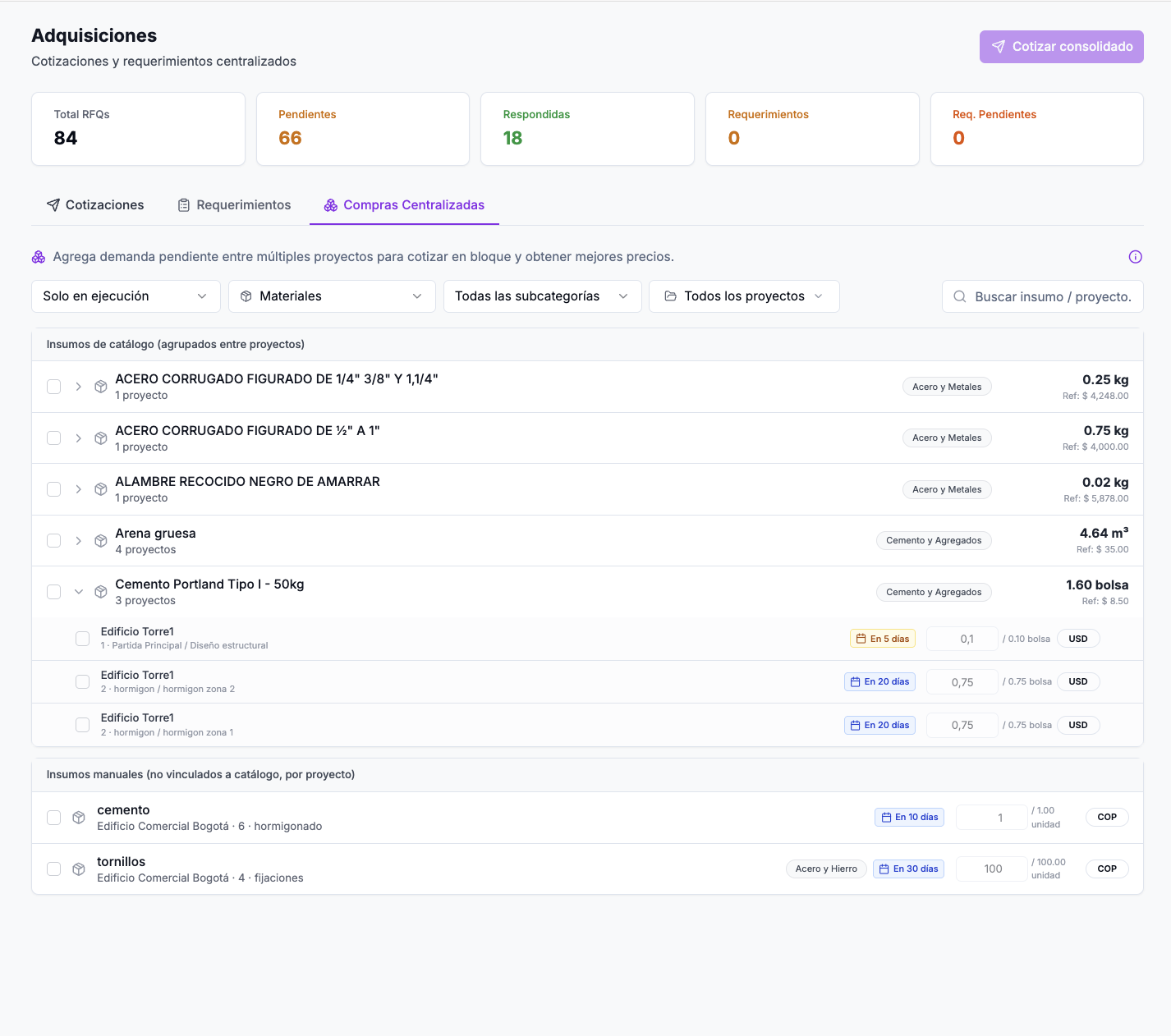Click the package icon for ACERO CORRUGADO ½" A 1" row

[101, 438]
